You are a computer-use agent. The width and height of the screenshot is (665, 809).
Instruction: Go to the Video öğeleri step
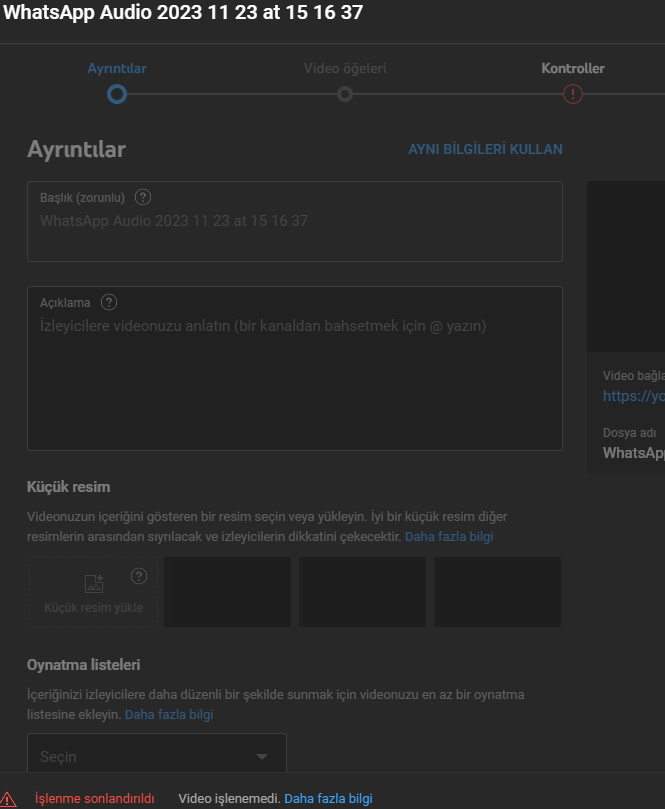click(x=345, y=69)
